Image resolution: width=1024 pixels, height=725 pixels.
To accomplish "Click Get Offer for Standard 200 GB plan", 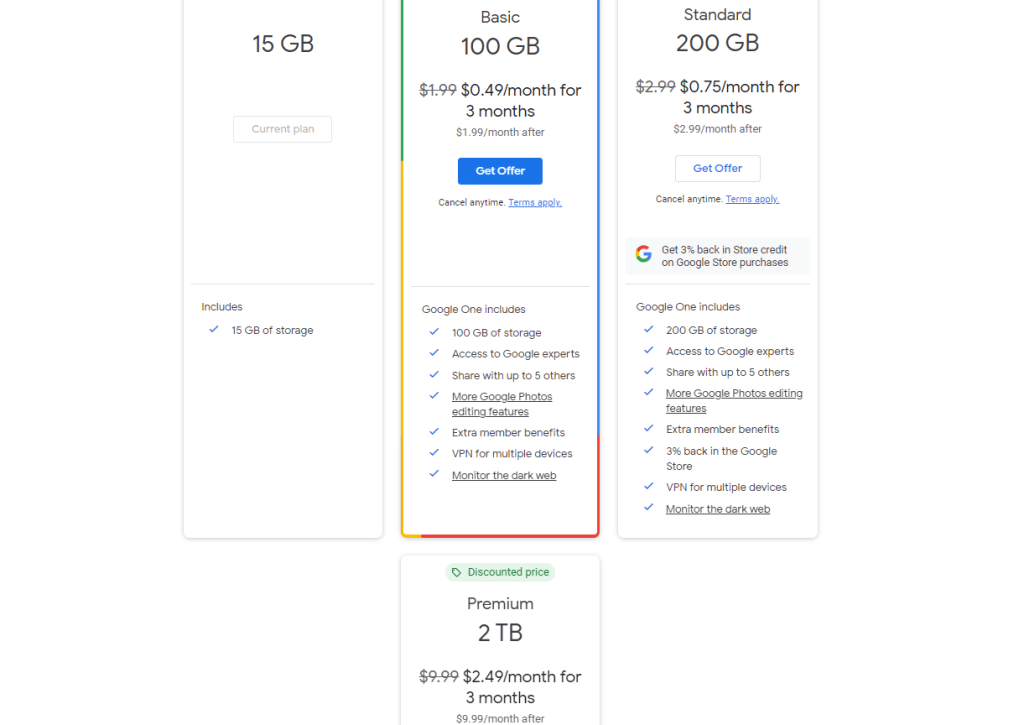I will coord(717,168).
